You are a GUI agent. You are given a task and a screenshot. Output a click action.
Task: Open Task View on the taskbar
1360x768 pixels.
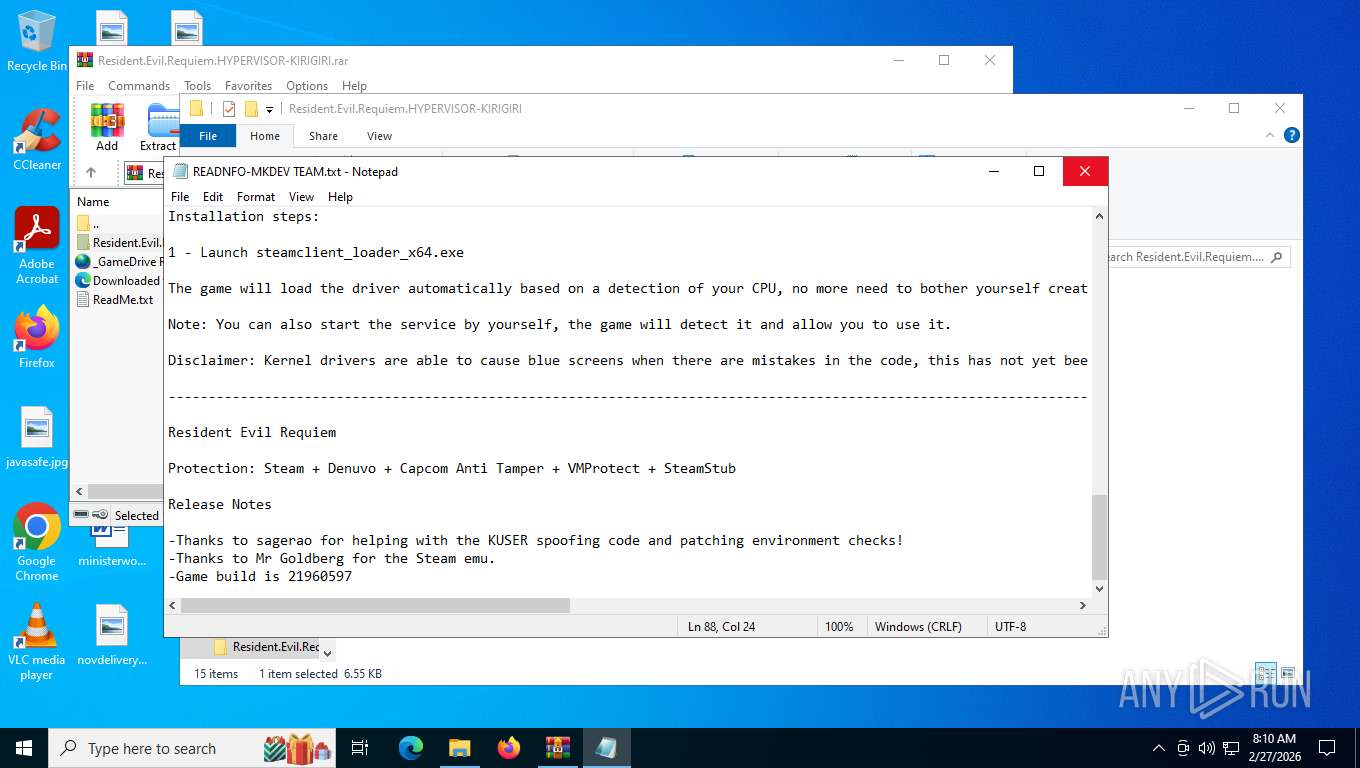360,748
